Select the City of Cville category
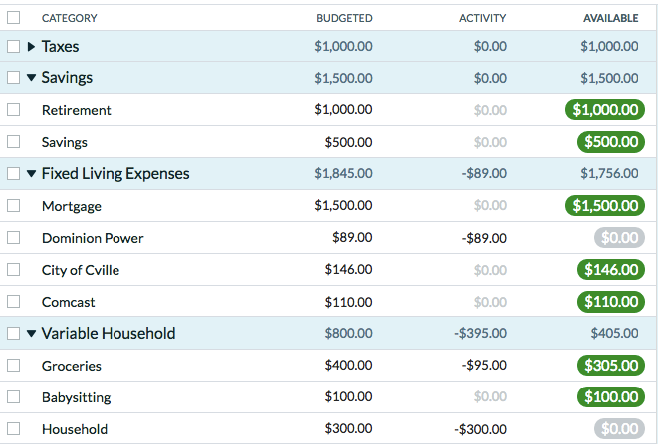The height and width of the screenshot is (444, 658). click(x=82, y=270)
